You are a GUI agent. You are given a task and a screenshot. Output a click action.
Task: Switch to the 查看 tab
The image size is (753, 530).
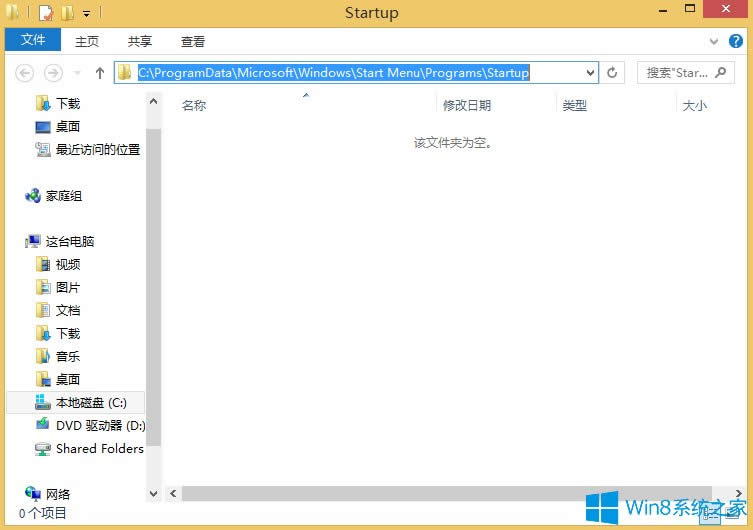coord(193,41)
